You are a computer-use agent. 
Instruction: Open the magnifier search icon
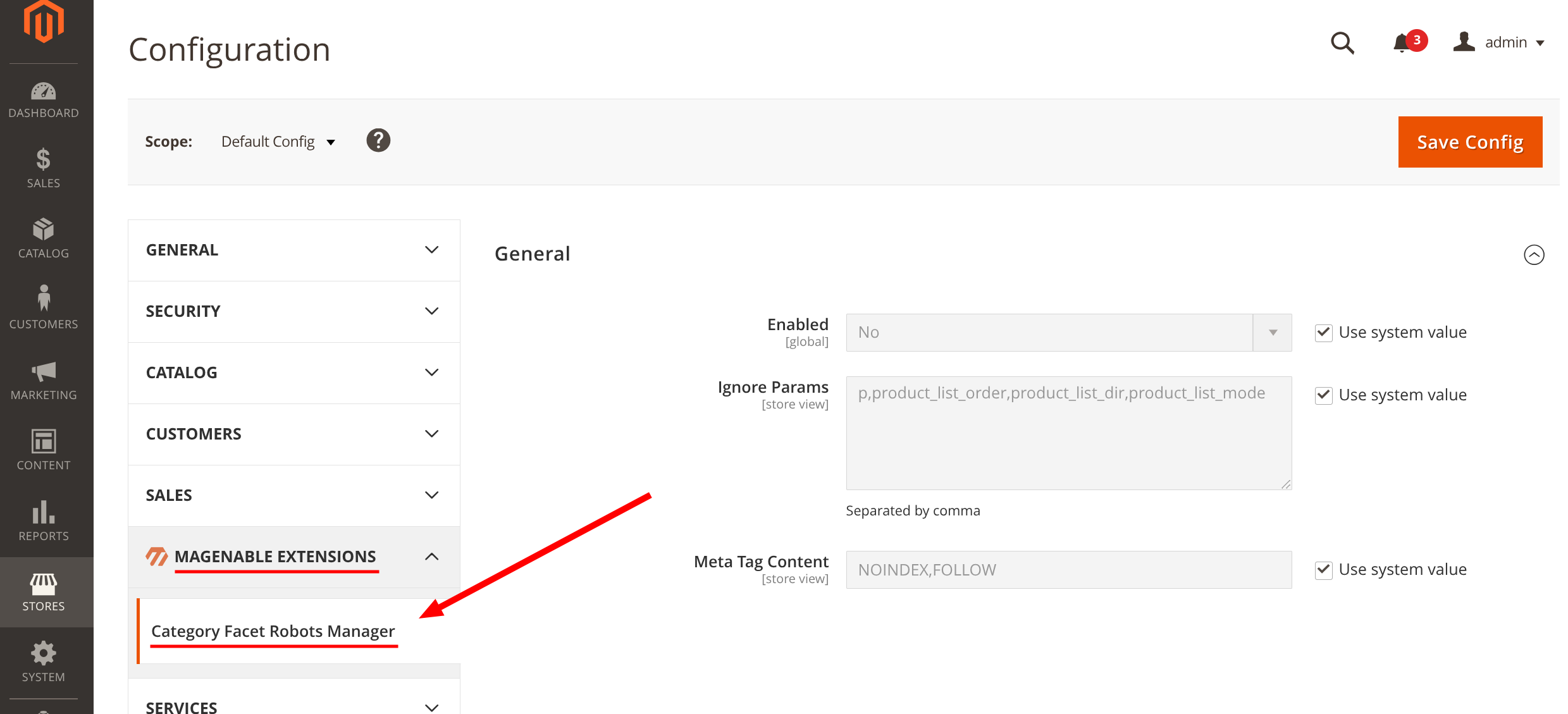(1342, 43)
